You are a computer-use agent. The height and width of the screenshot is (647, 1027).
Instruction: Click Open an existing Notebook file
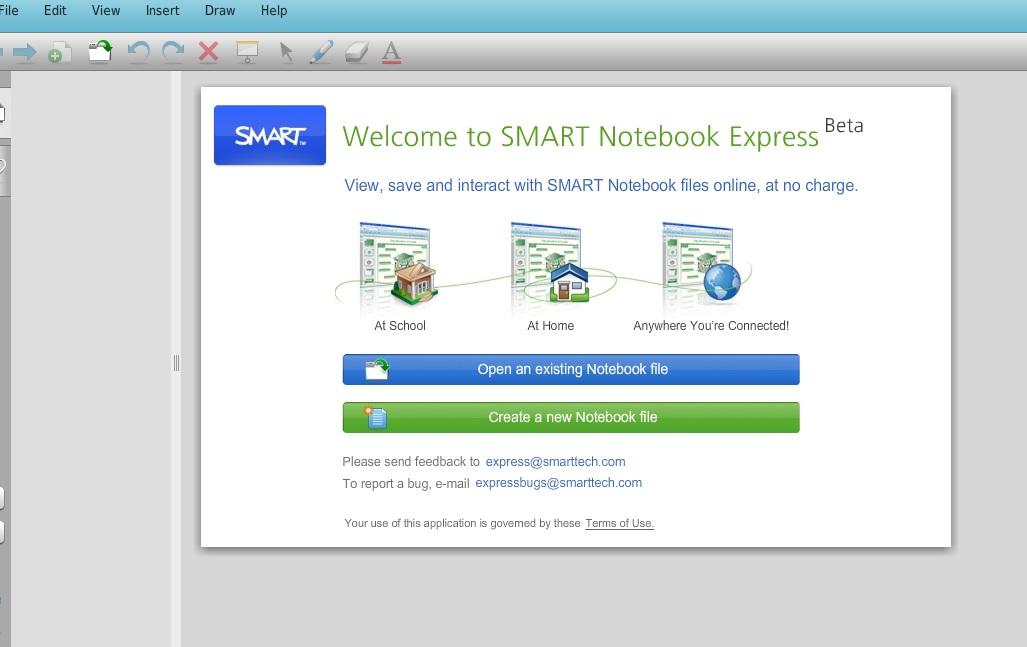coord(571,369)
